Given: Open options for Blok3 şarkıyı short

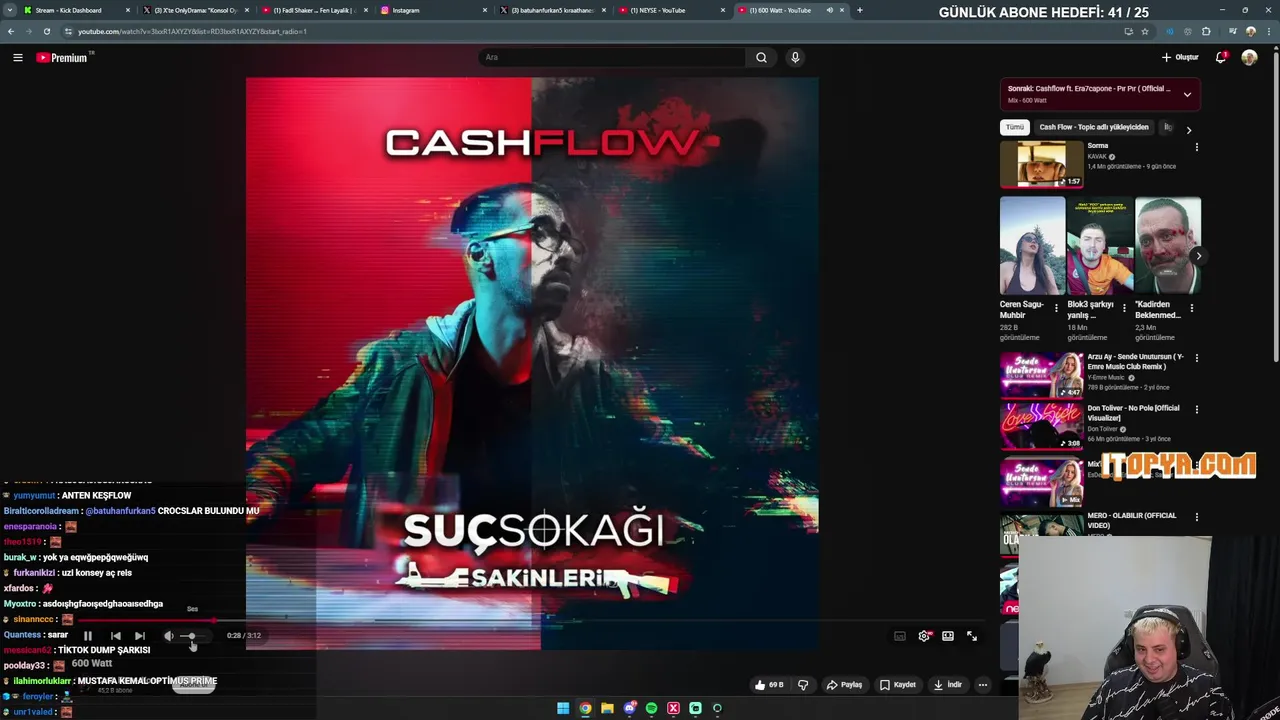Looking at the screenshot, I should pos(1124,308).
